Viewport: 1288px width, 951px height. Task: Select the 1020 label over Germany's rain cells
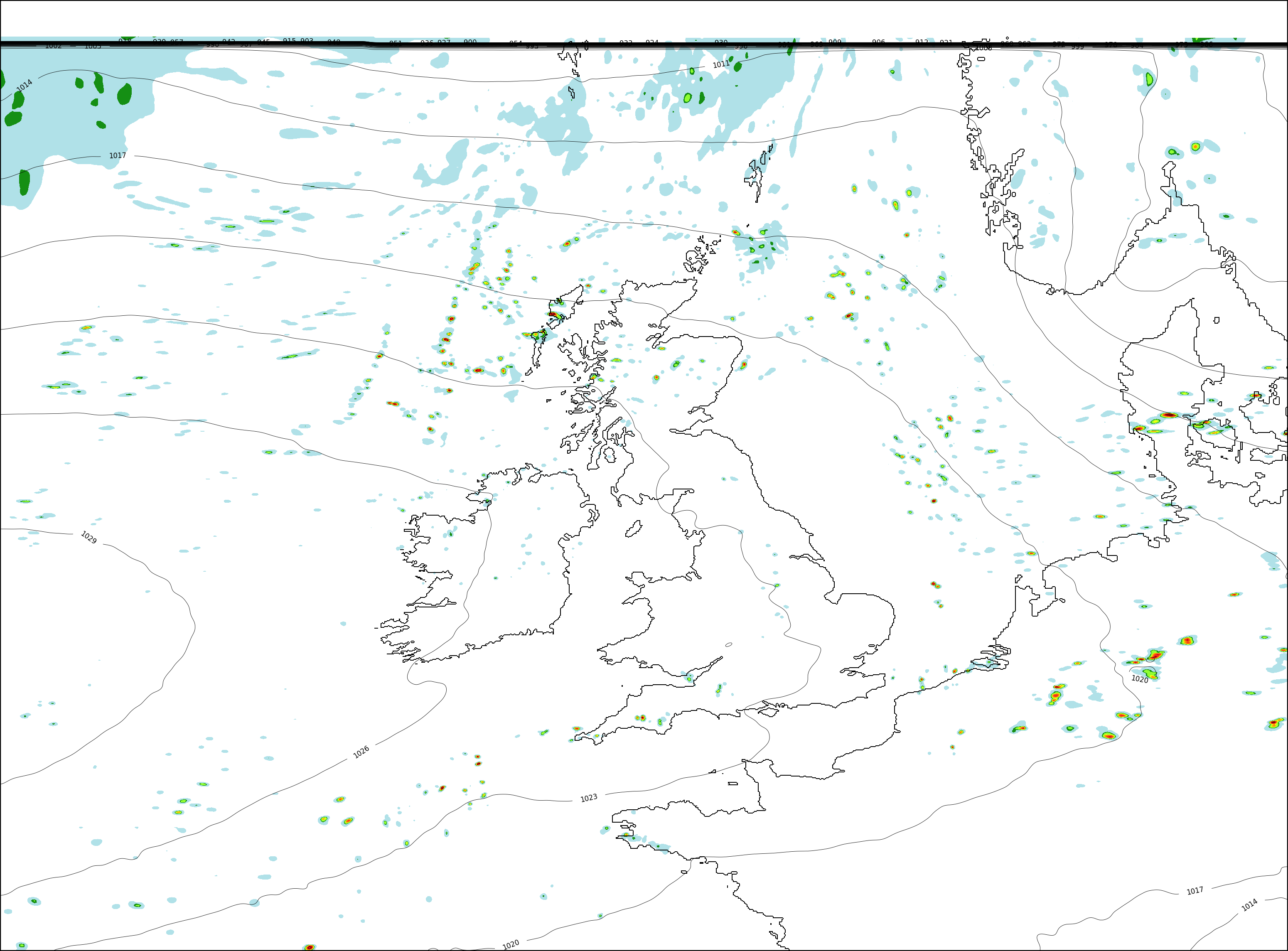(x=1139, y=679)
